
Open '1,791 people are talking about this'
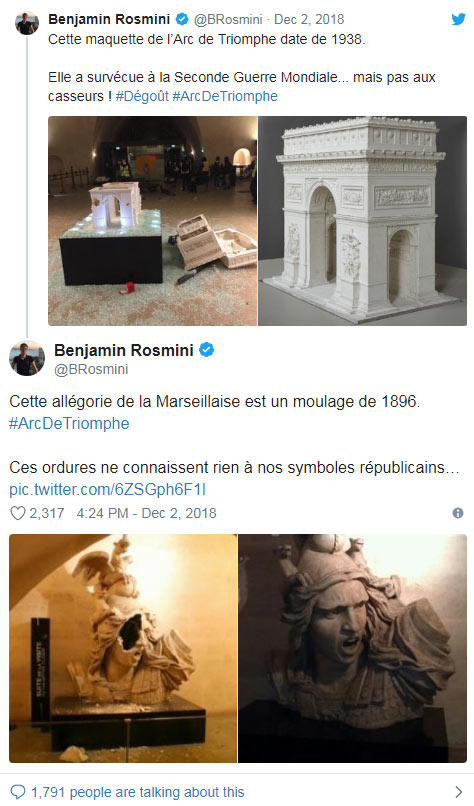tap(138, 792)
